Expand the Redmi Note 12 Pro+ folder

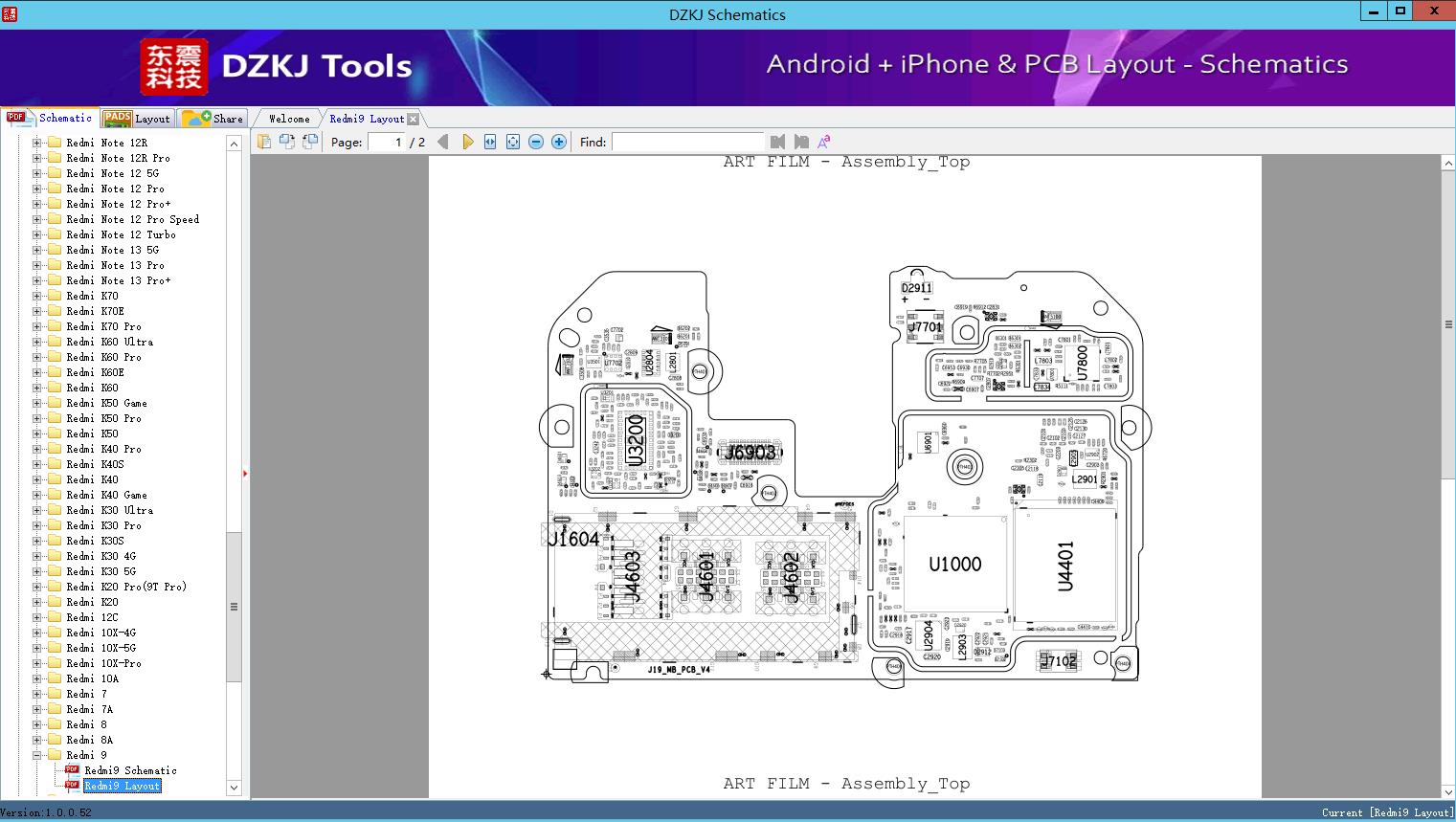pos(37,204)
